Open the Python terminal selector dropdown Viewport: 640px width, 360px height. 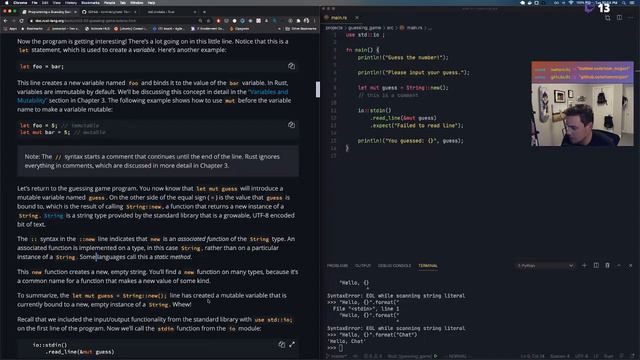545,265
